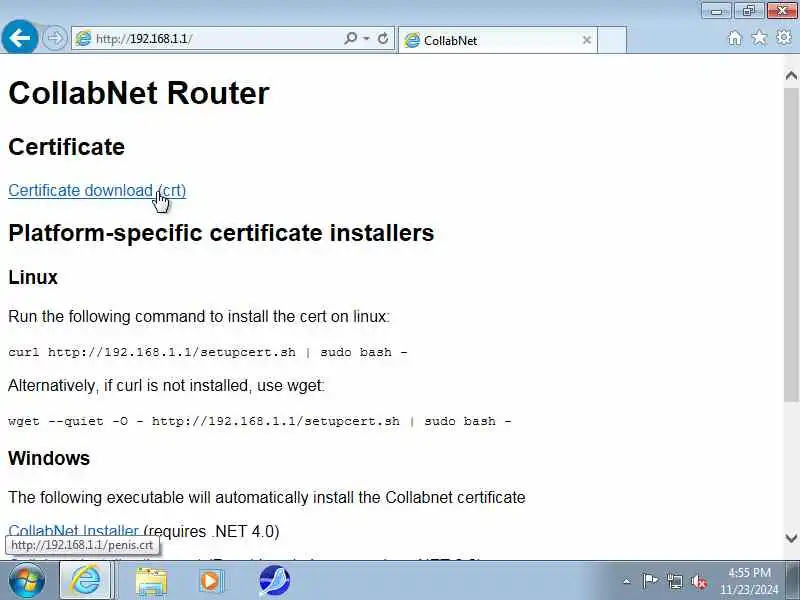Show hidden system tray icons
Image resolution: width=800 pixels, height=600 pixels.
[x=627, y=581]
